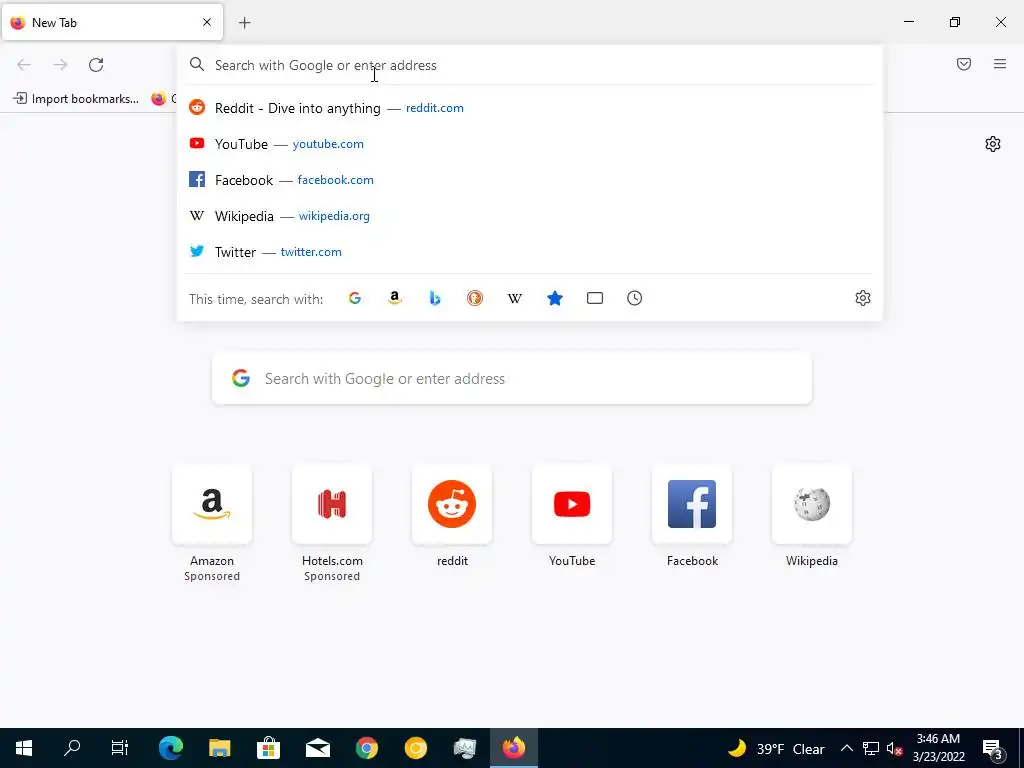The height and width of the screenshot is (768, 1024).
Task: Search this time with Bing
Action: click(435, 298)
